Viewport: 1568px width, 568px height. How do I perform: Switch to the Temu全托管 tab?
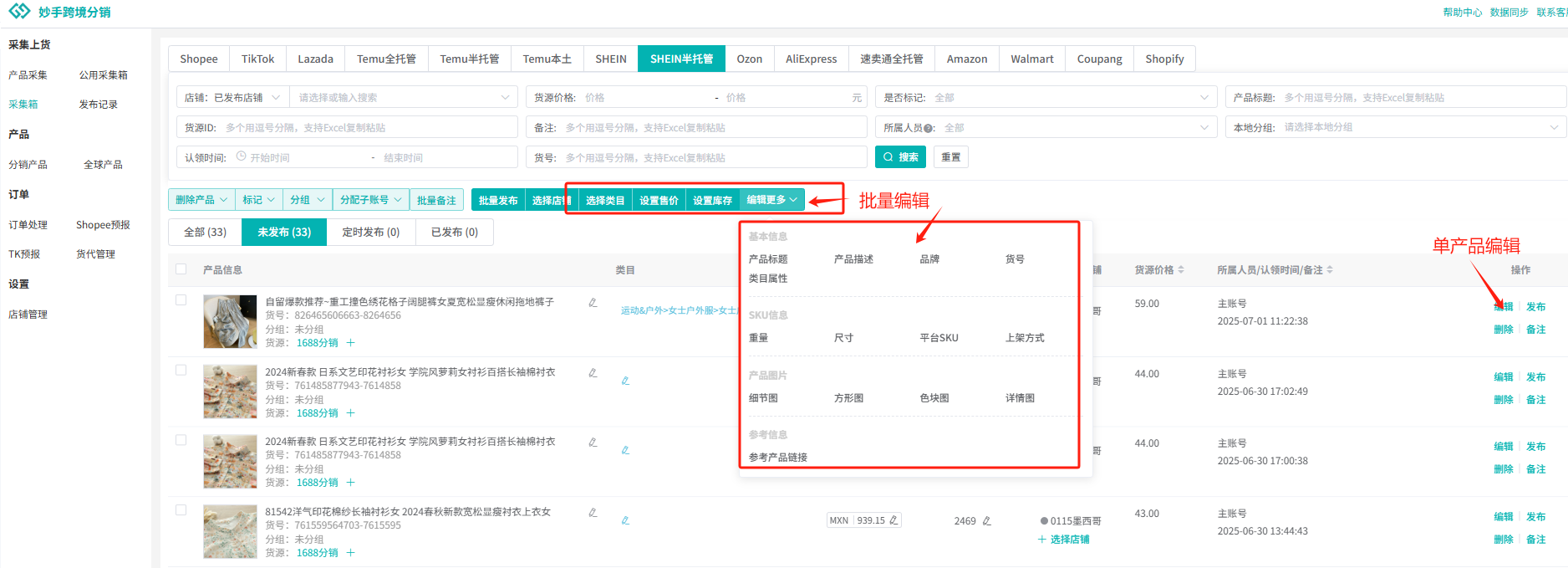pyautogui.click(x=386, y=59)
